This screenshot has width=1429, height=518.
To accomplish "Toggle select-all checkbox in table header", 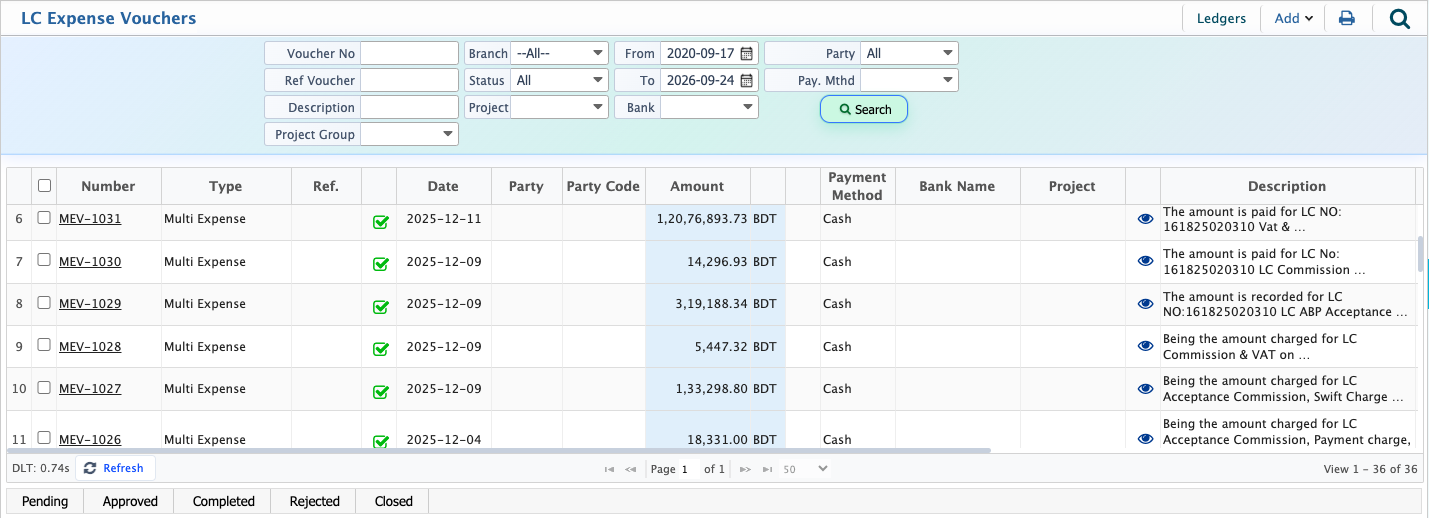I will click(44, 185).
